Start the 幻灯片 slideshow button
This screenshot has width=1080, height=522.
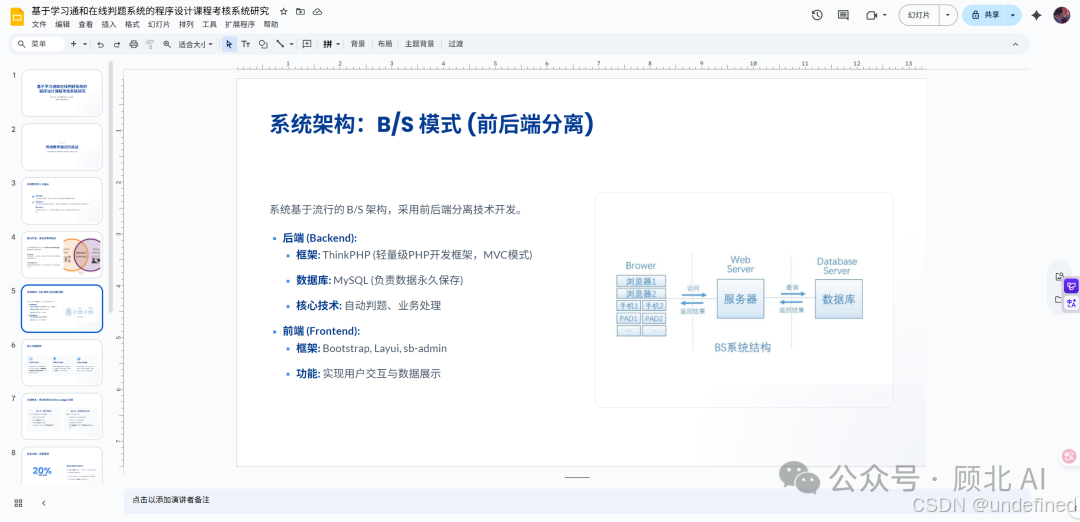pos(920,15)
